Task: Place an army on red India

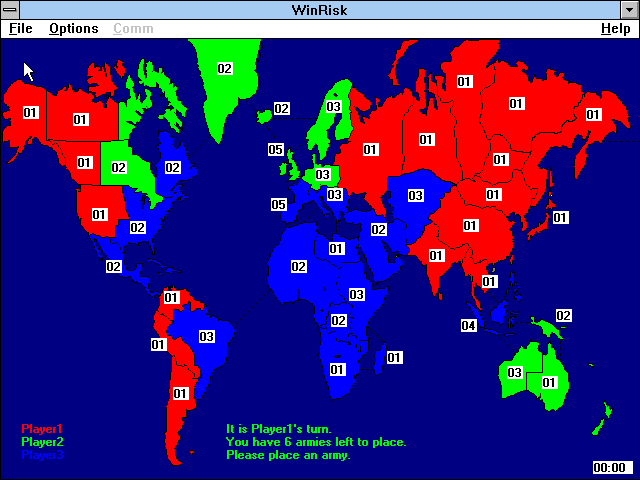Action: tap(436, 256)
